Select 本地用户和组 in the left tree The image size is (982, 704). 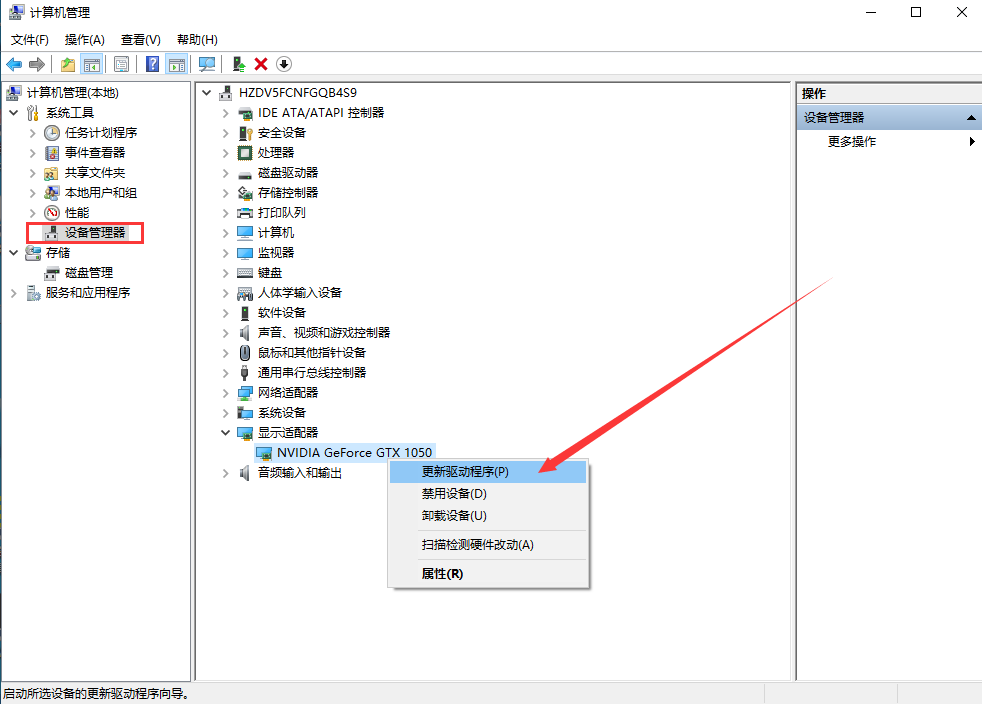coord(101,193)
